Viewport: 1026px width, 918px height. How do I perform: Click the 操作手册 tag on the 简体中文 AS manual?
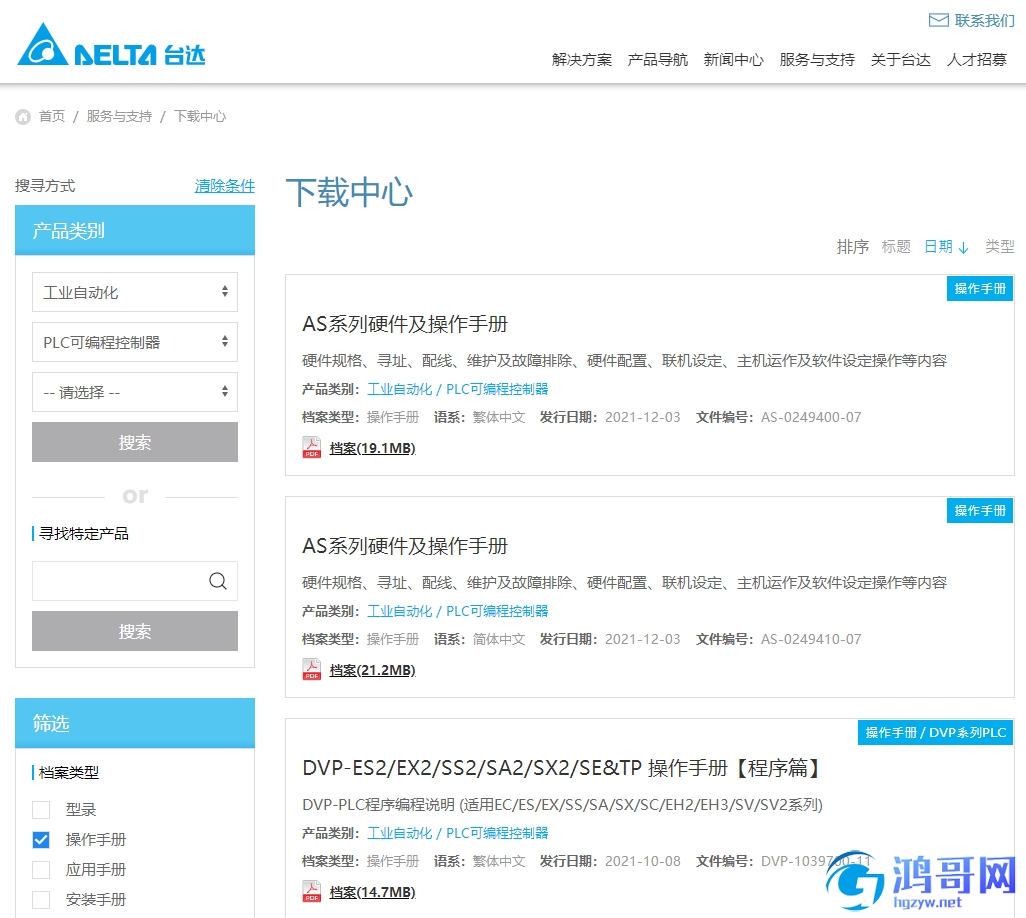coord(980,510)
